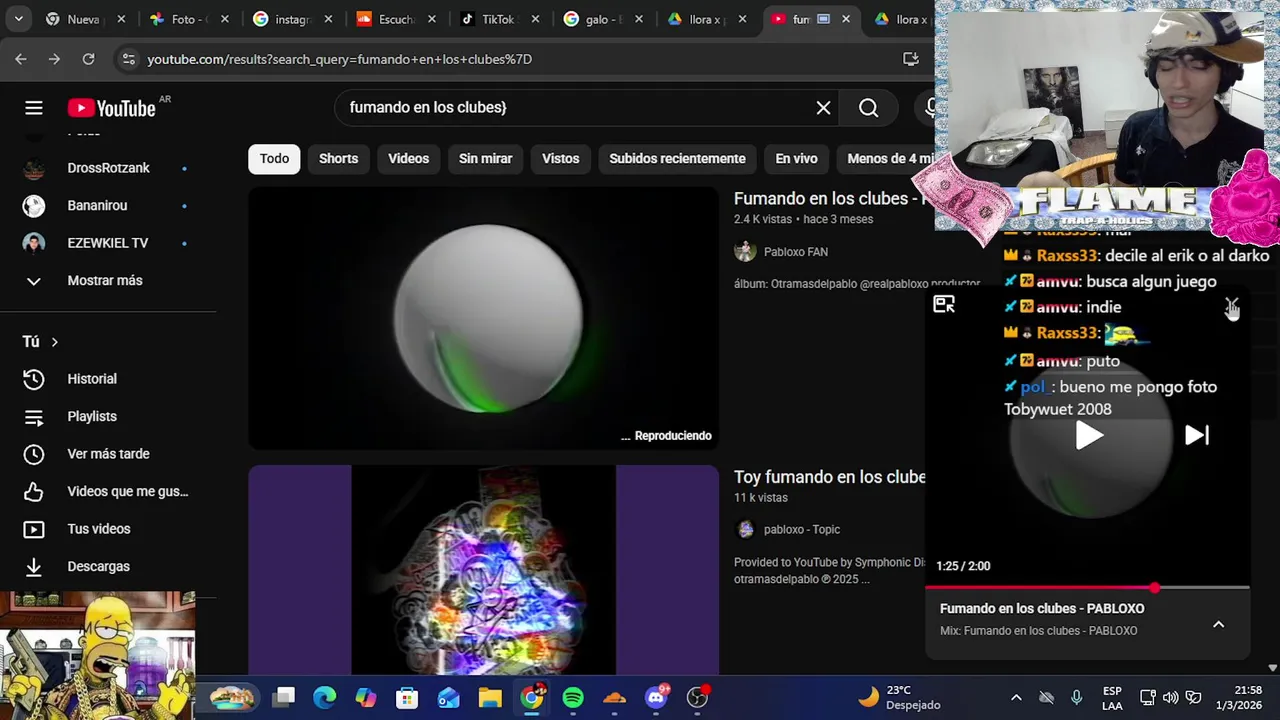Viewport: 1280px width, 720px height.
Task: Show hidden system tray icons chevron
Action: click(1016, 697)
